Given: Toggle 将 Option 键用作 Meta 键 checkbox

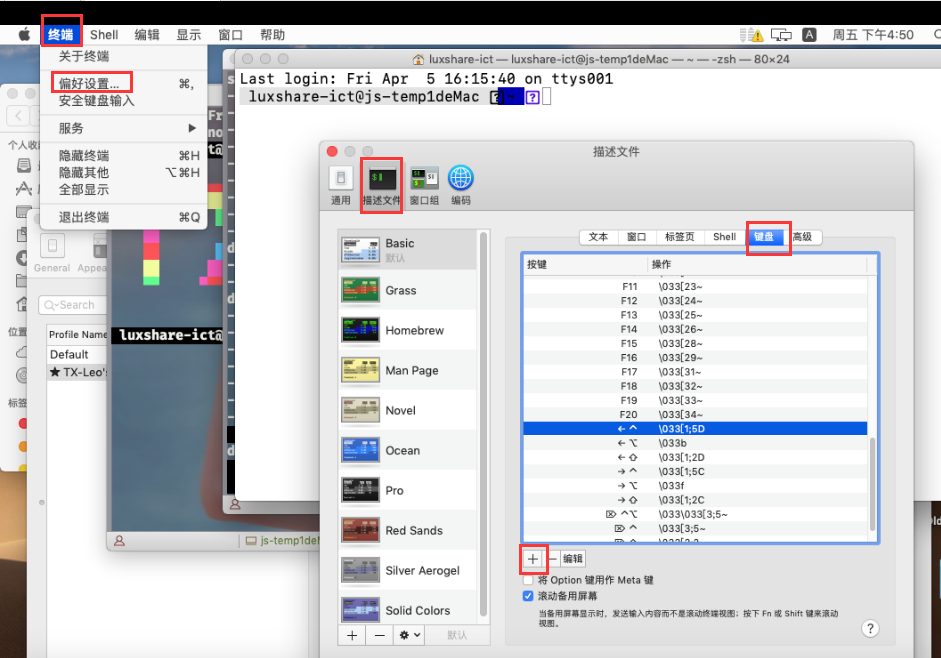Looking at the screenshot, I should point(528,580).
